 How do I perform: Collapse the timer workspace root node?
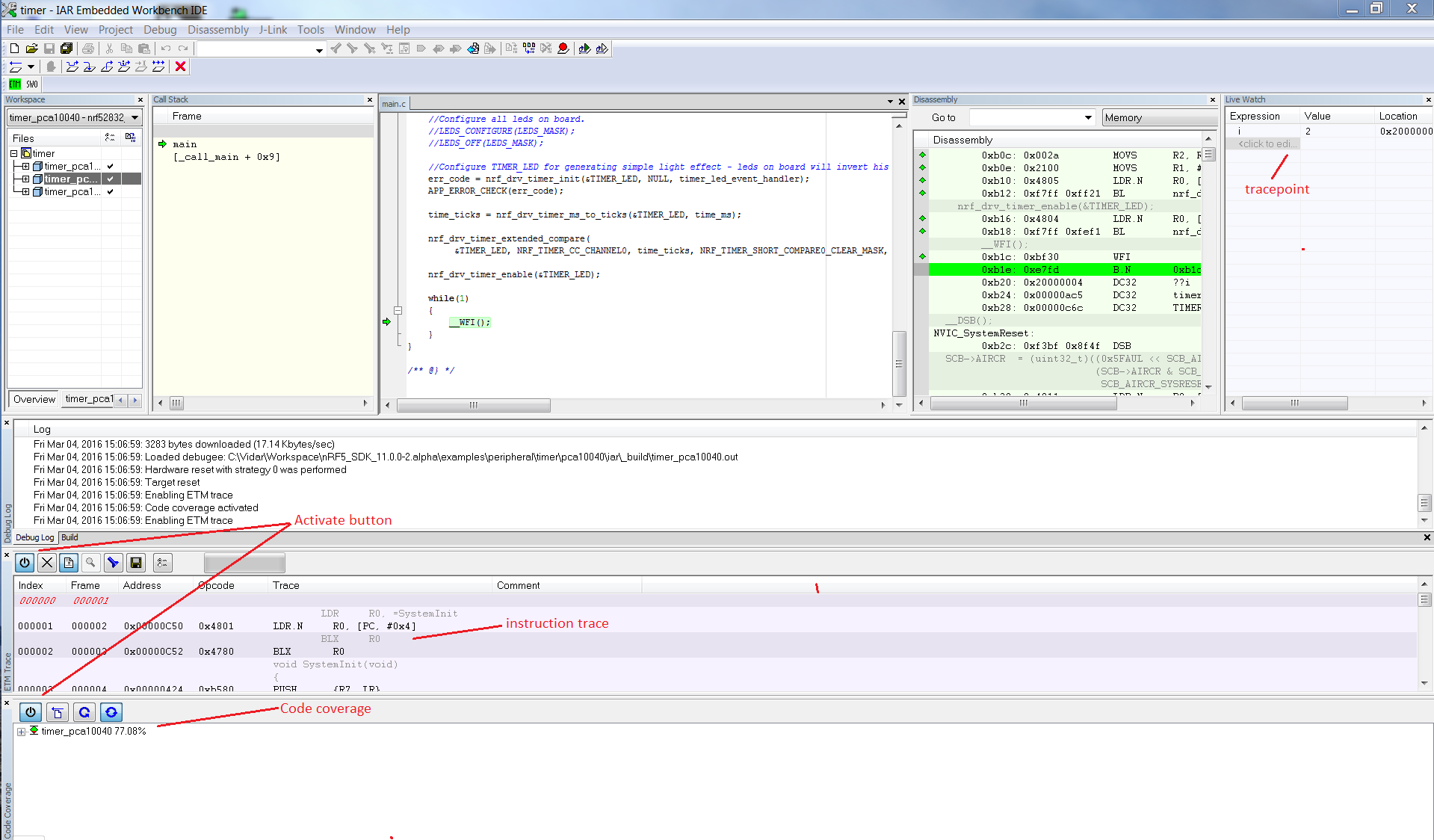click(x=13, y=154)
